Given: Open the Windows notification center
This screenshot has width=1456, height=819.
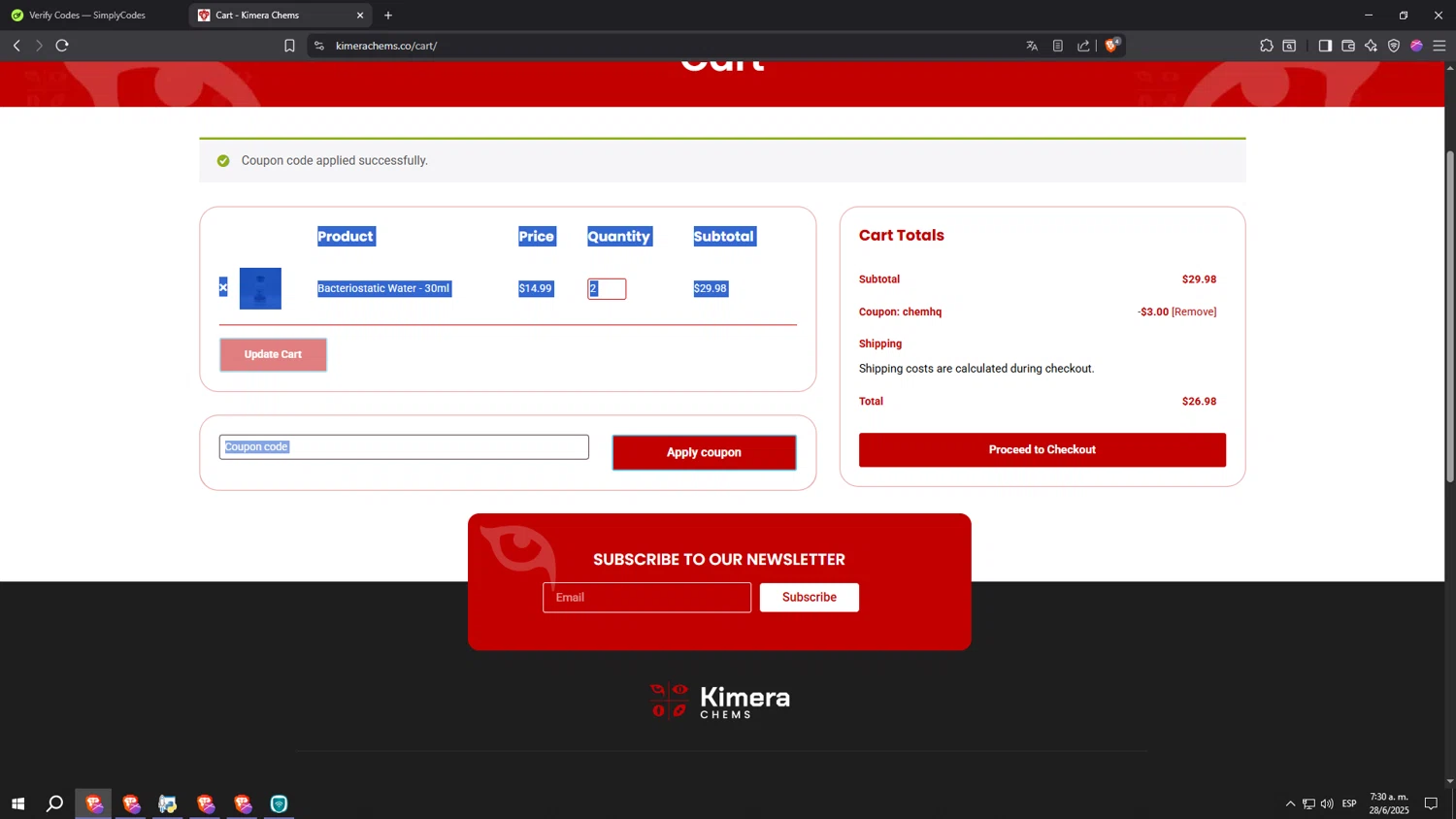Looking at the screenshot, I should click(x=1431, y=803).
